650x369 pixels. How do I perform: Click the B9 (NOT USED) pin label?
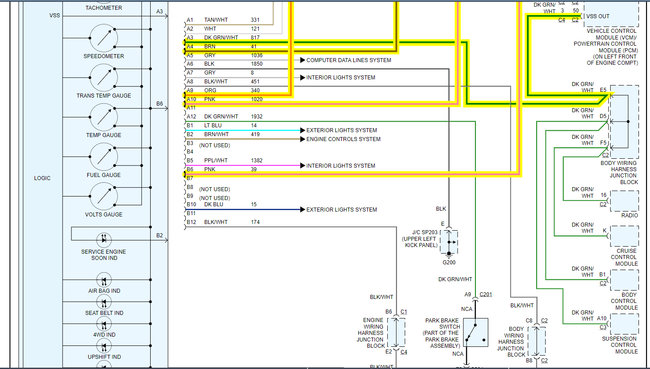(208, 197)
